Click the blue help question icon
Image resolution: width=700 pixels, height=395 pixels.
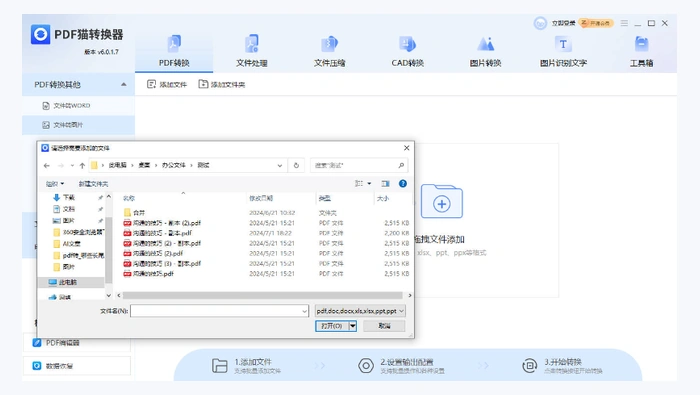pos(403,183)
